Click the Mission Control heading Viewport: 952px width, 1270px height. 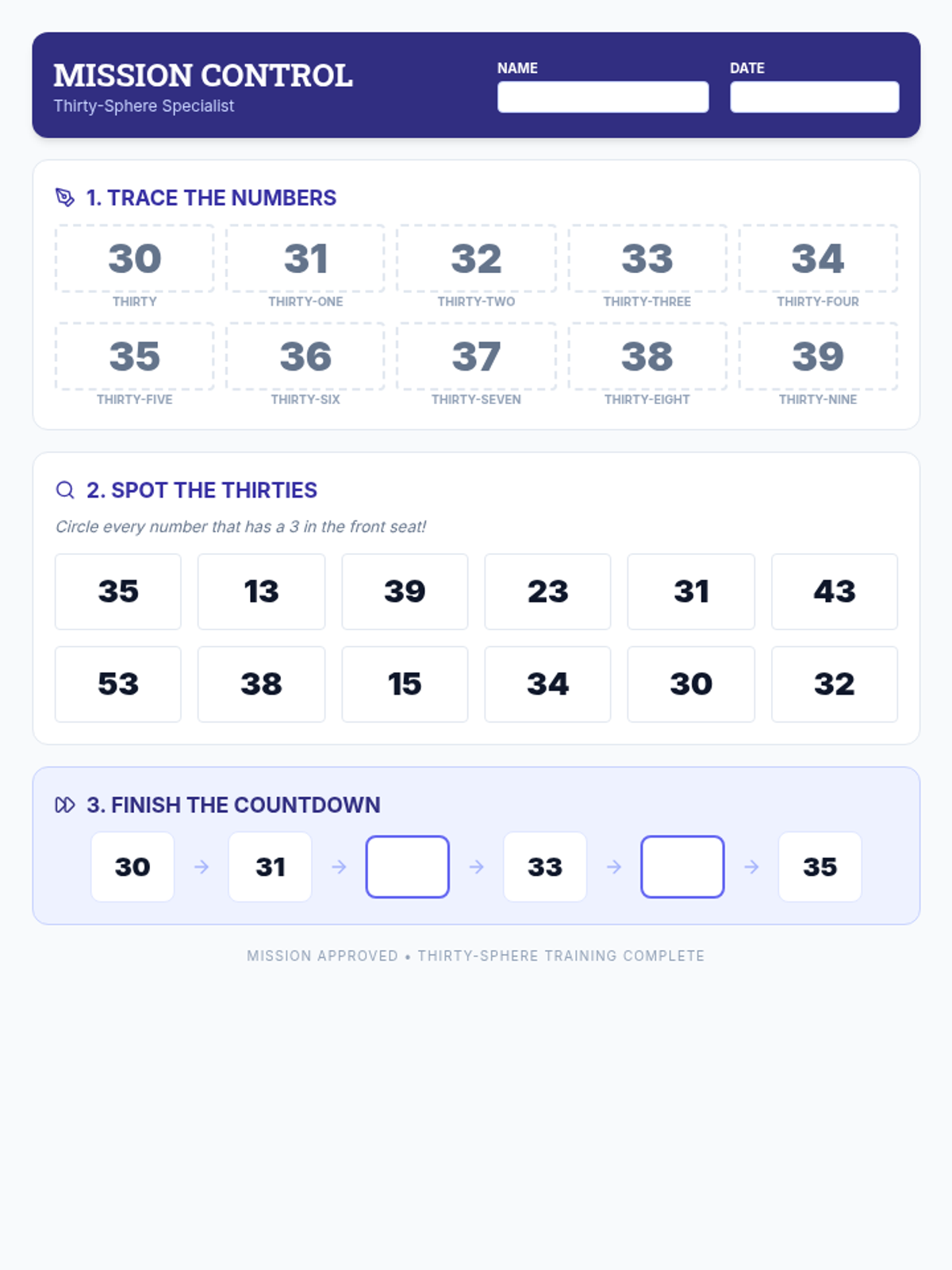(x=203, y=75)
